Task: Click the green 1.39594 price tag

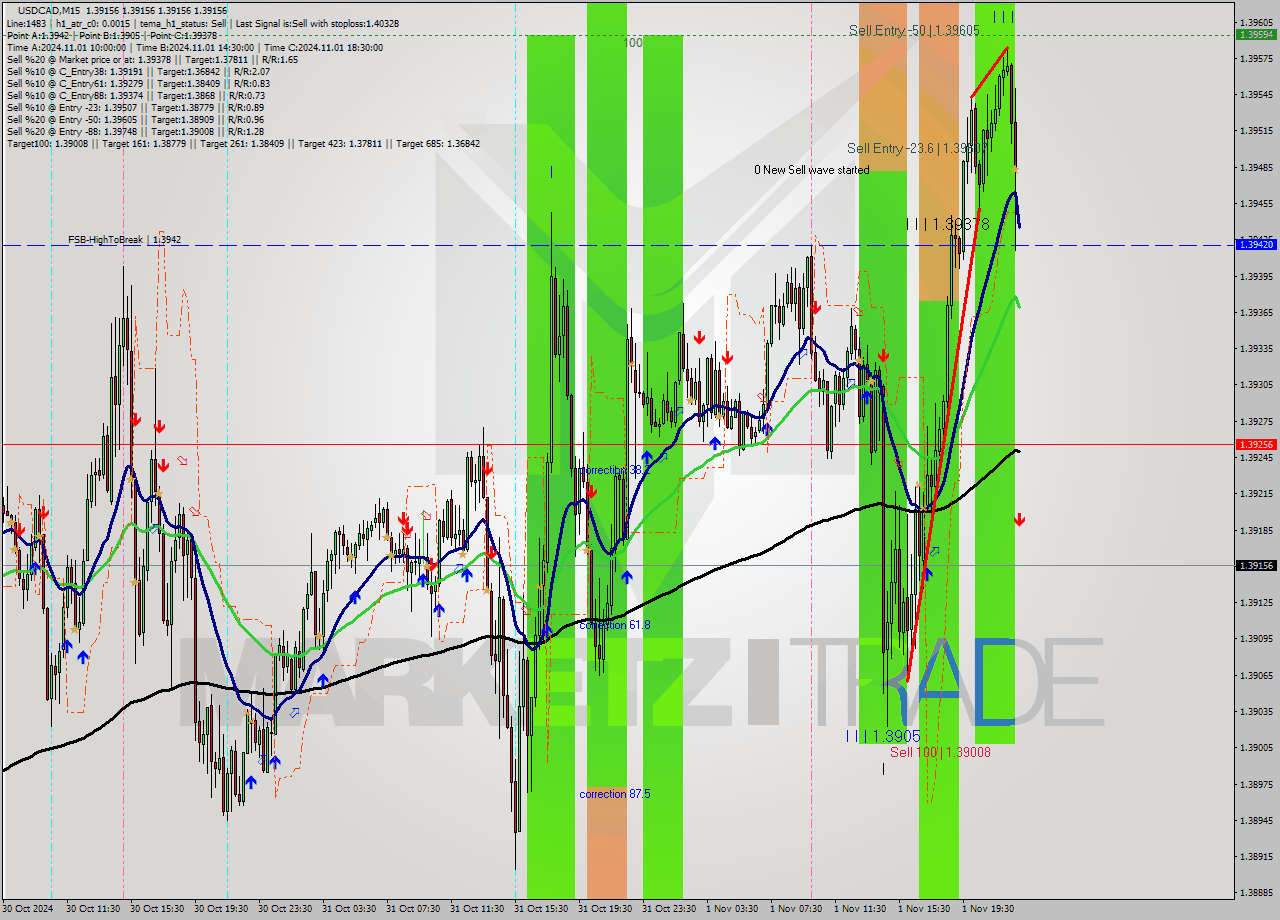Action: tap(1256, 34)
